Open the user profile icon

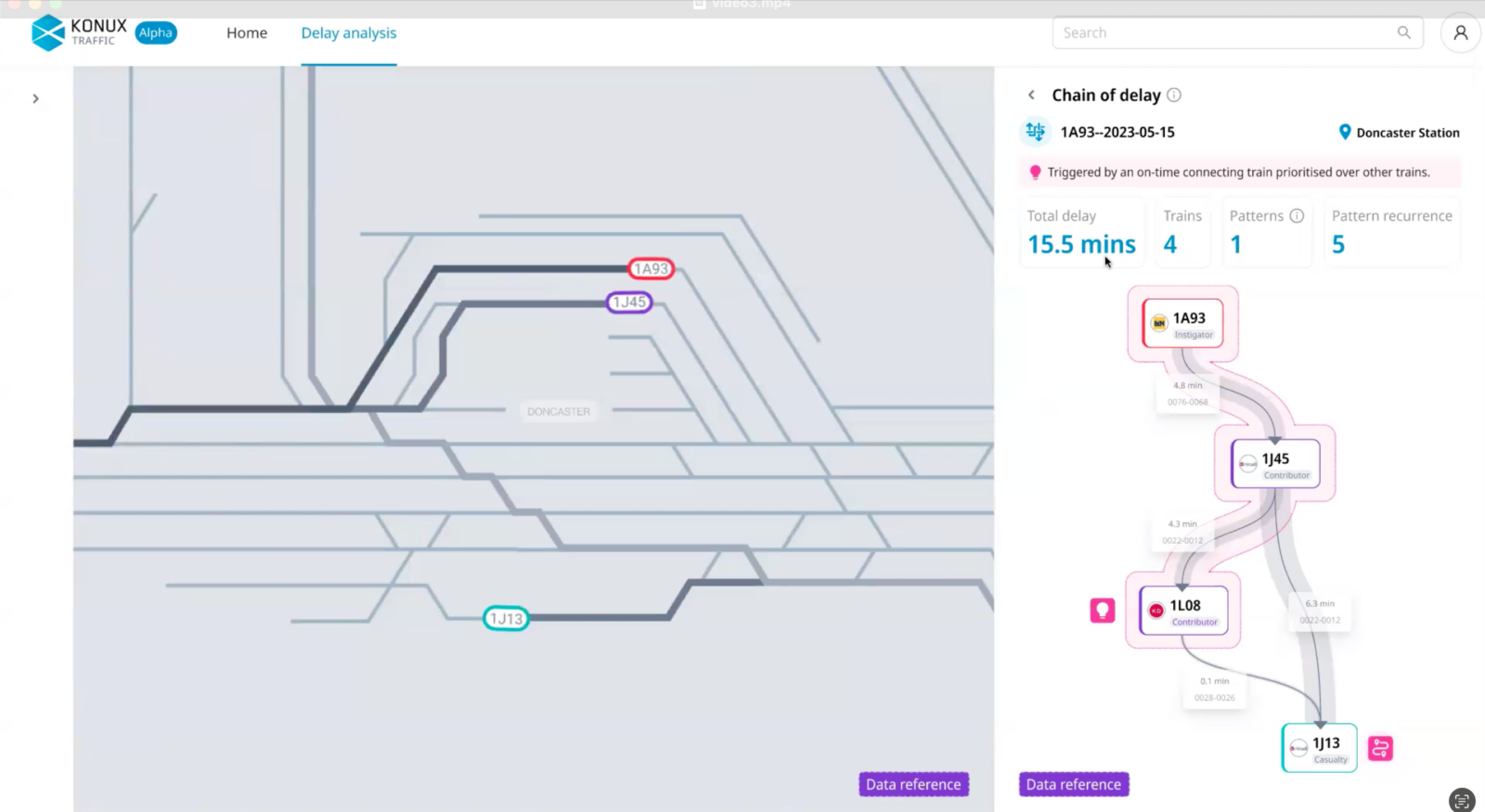click(1460, 33)
